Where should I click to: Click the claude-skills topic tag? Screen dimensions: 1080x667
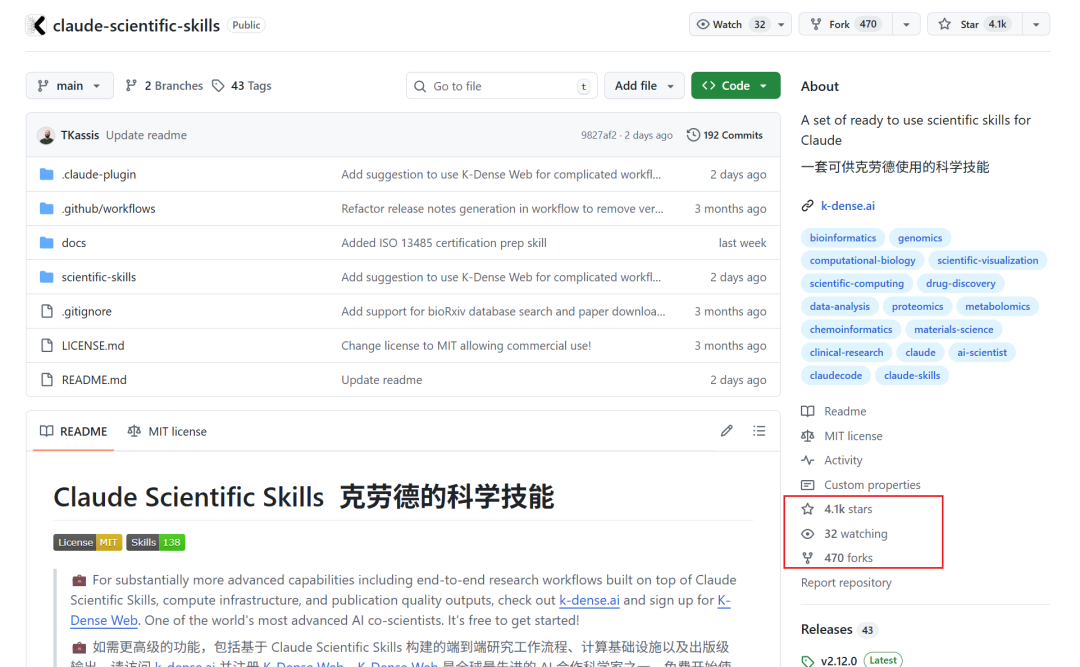pyautogui.click(x=912, y=376)
